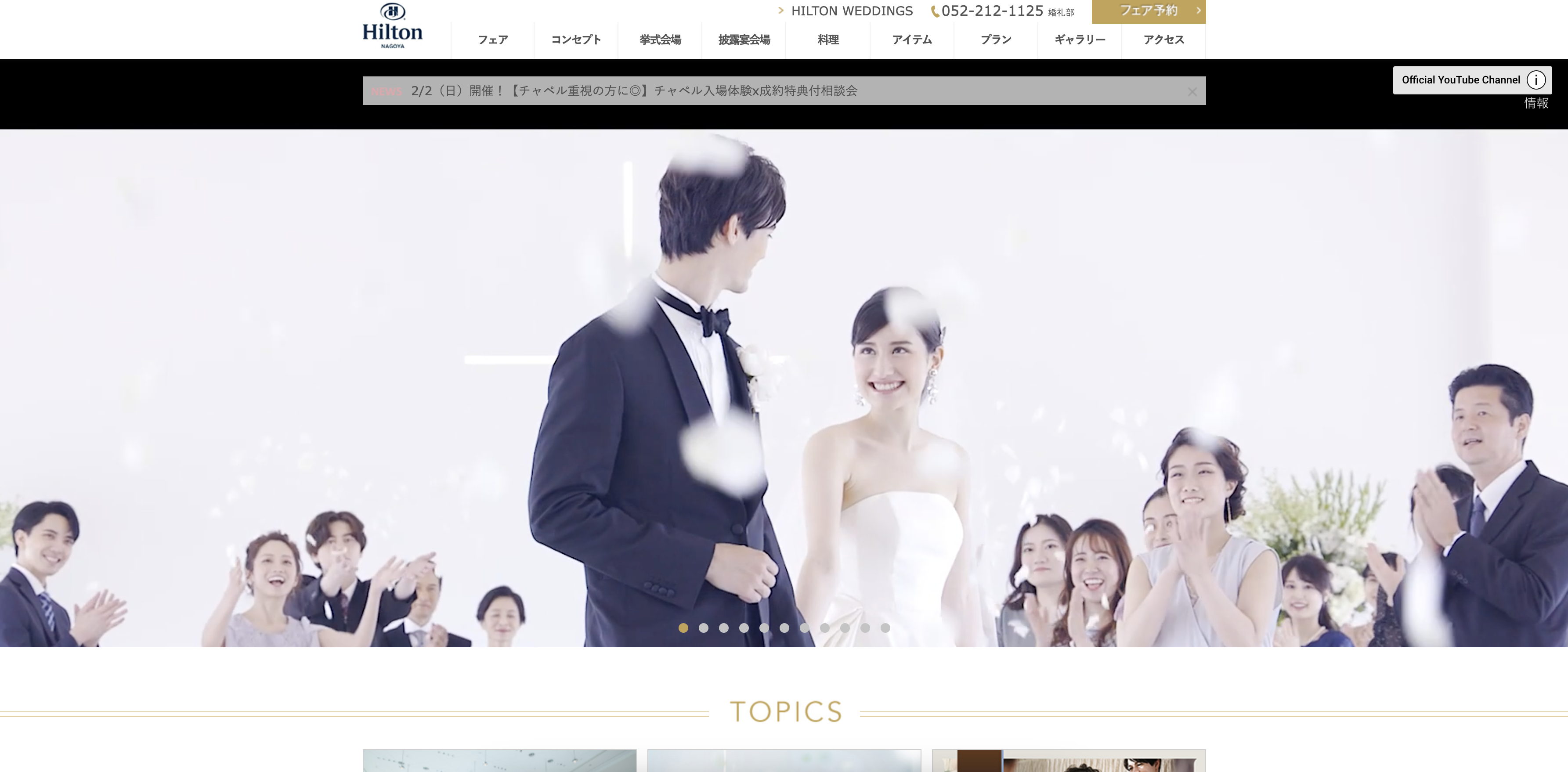Click the phone icon beside 052-212-1125
Image resolution: width=1568 pixels, height=772 pixels.
point(935,11)
